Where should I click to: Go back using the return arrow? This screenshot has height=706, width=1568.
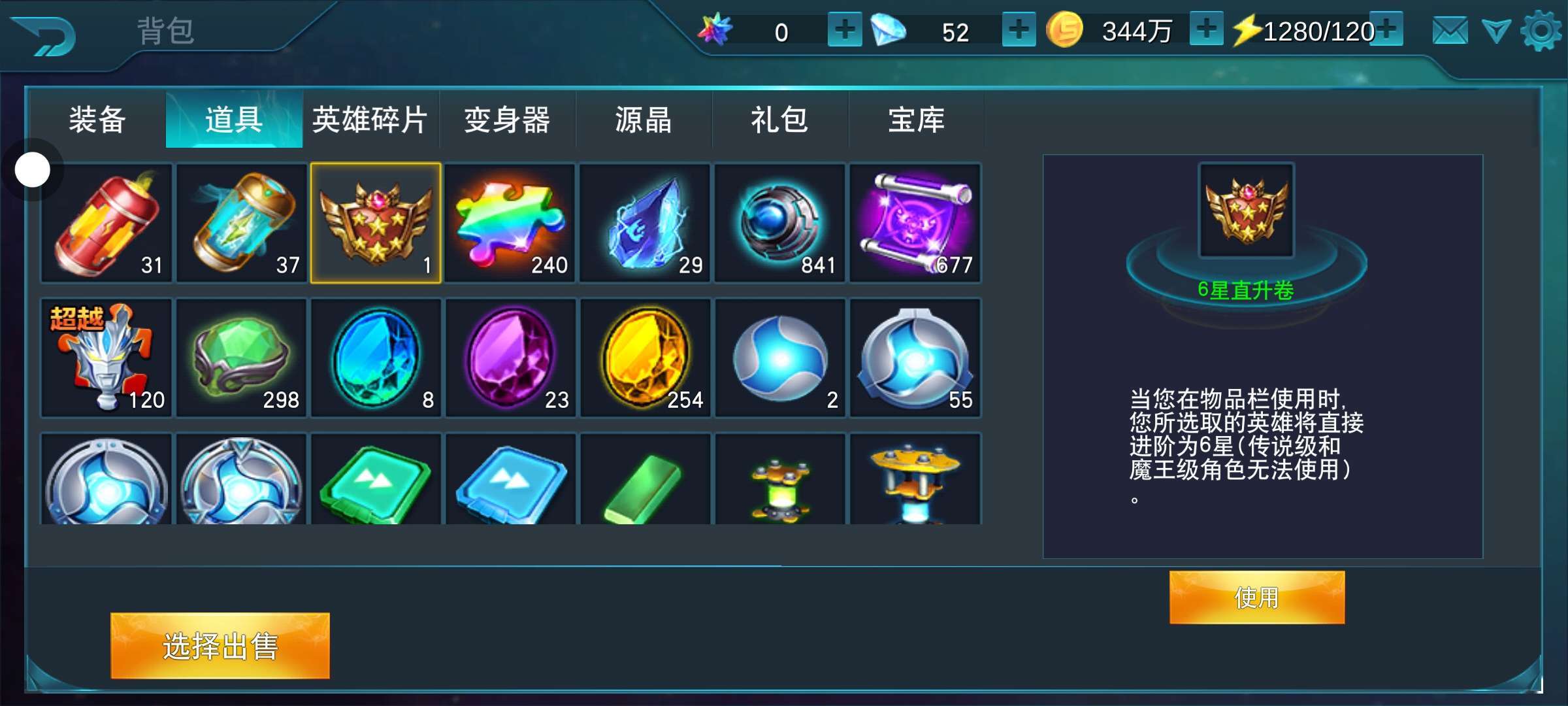tap(44, 36)
